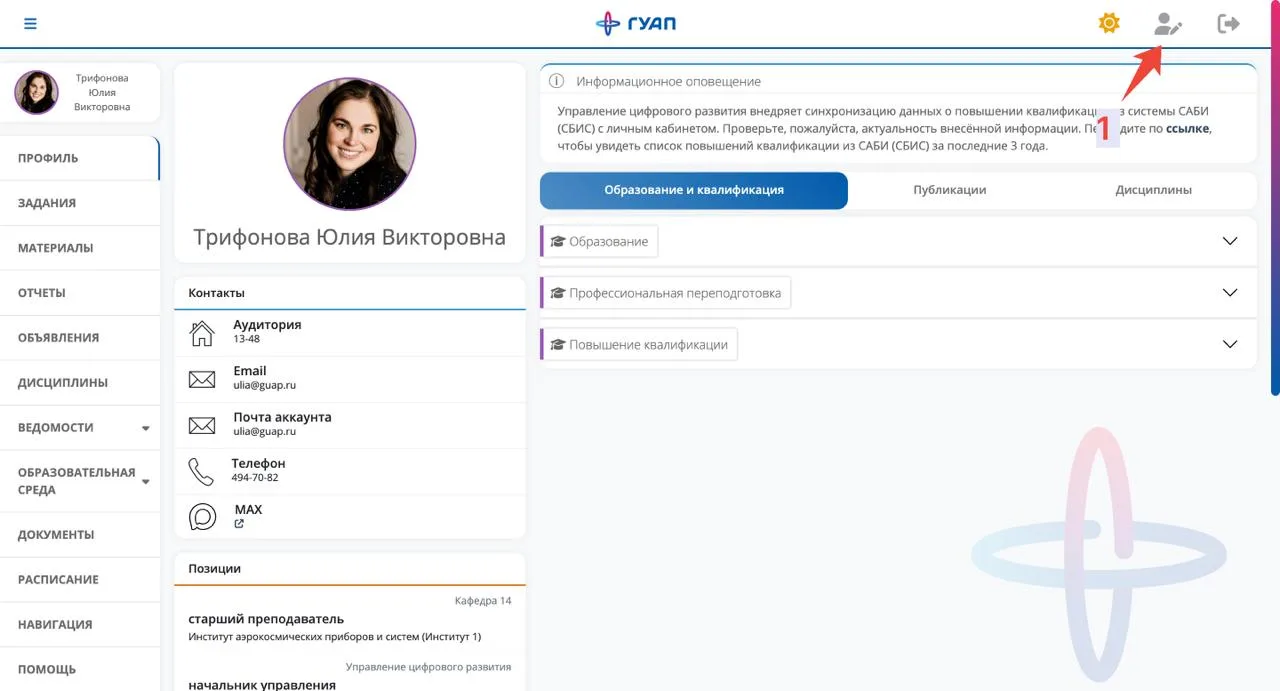Open the hamburger menu icon
This screenshot has width=1280, height=691.
pos(30,24)
